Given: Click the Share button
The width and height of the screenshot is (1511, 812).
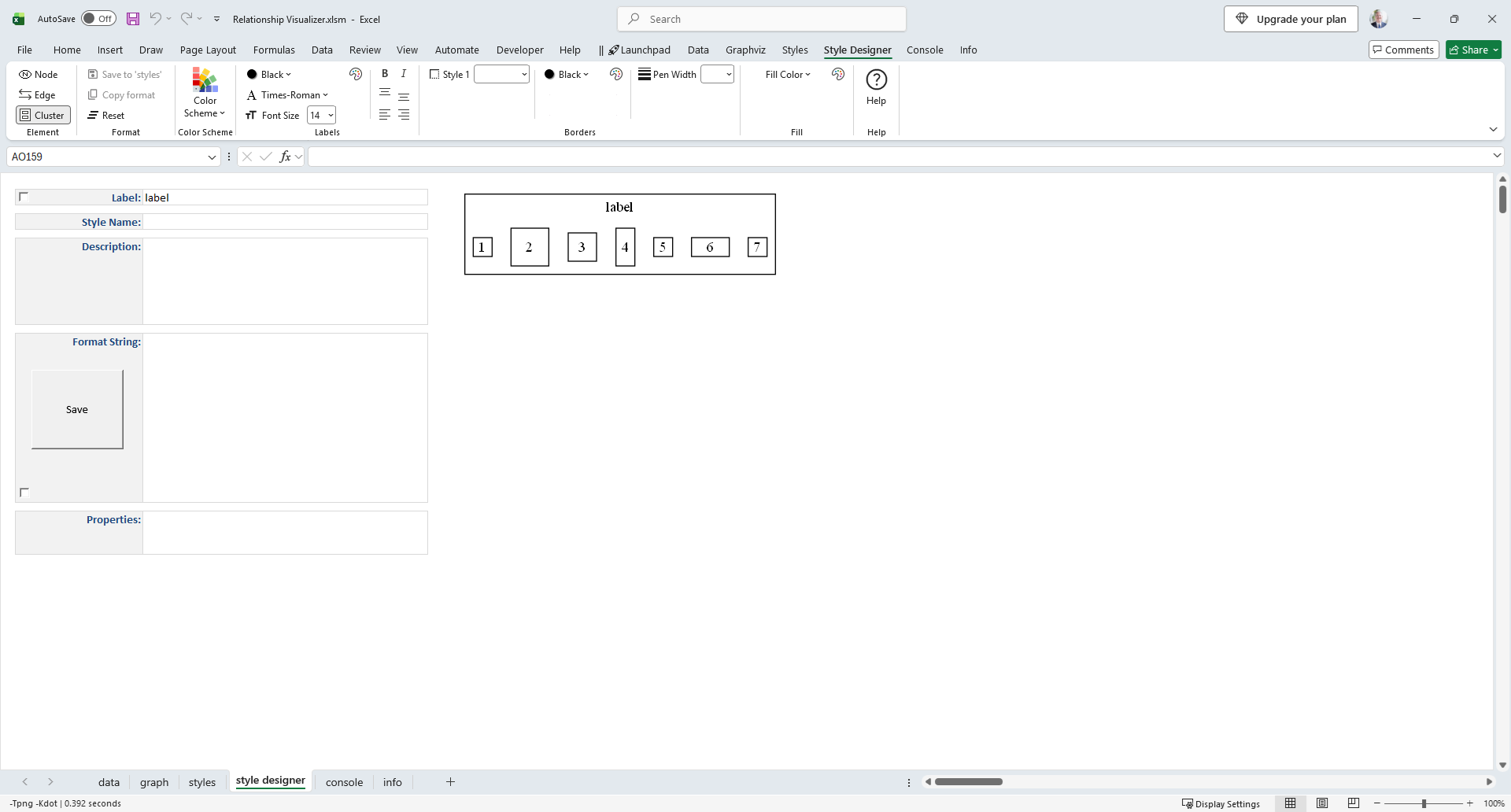Looking at the screenshot, I should [1473, 50].
